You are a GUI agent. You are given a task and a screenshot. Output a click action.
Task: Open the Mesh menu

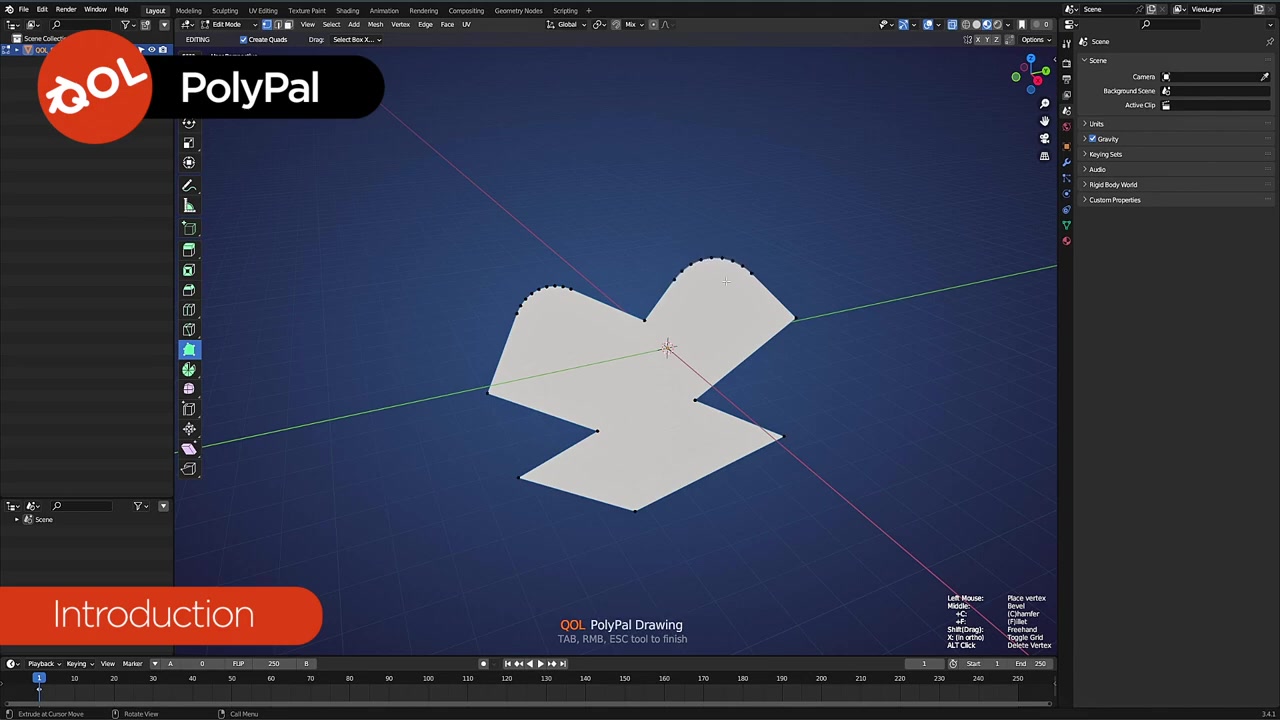click(x=375, y=24)
